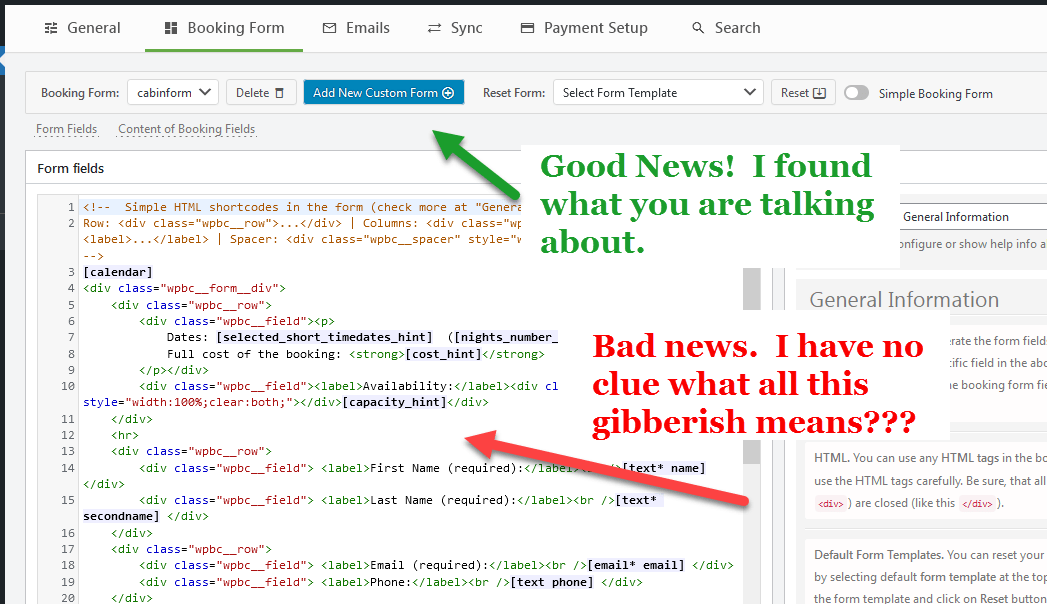
Task: Toggle the Simple Booking Form switch
Action: 856,93
